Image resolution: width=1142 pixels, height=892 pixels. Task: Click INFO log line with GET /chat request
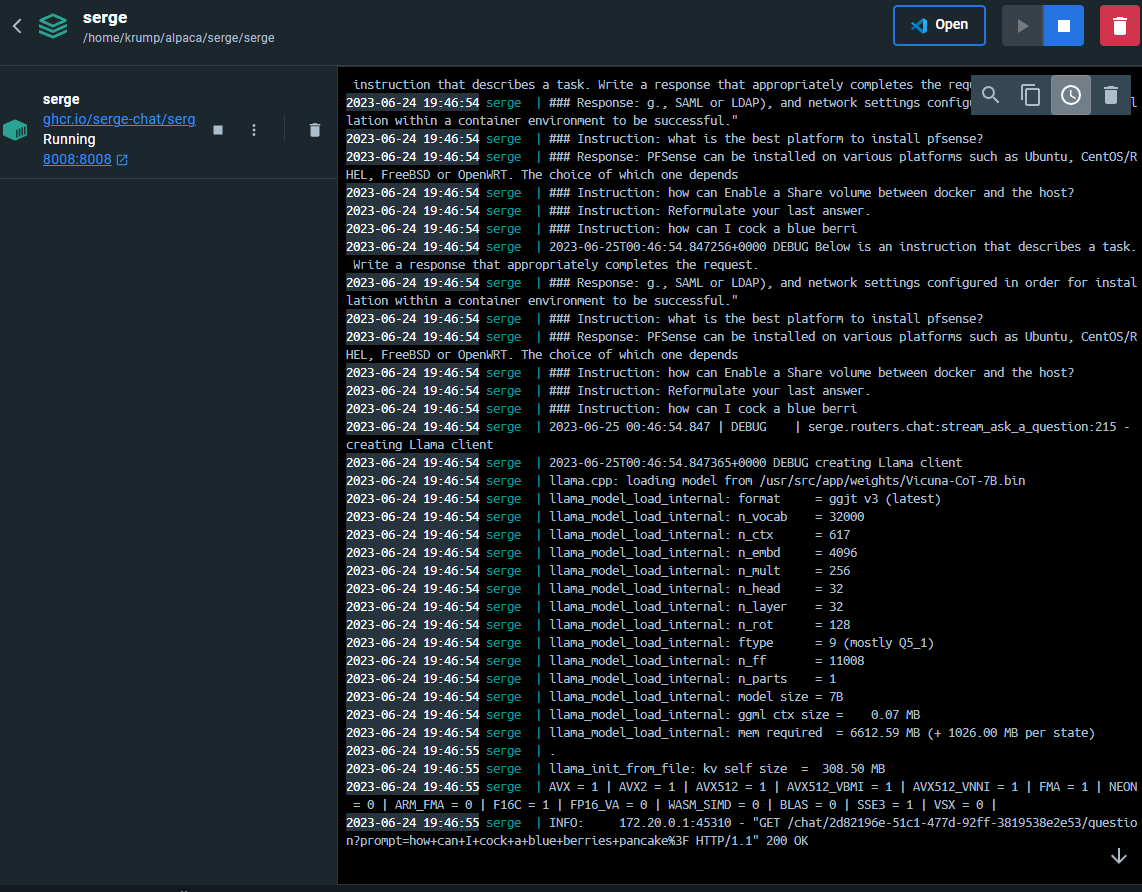click(x=741, y=832)
